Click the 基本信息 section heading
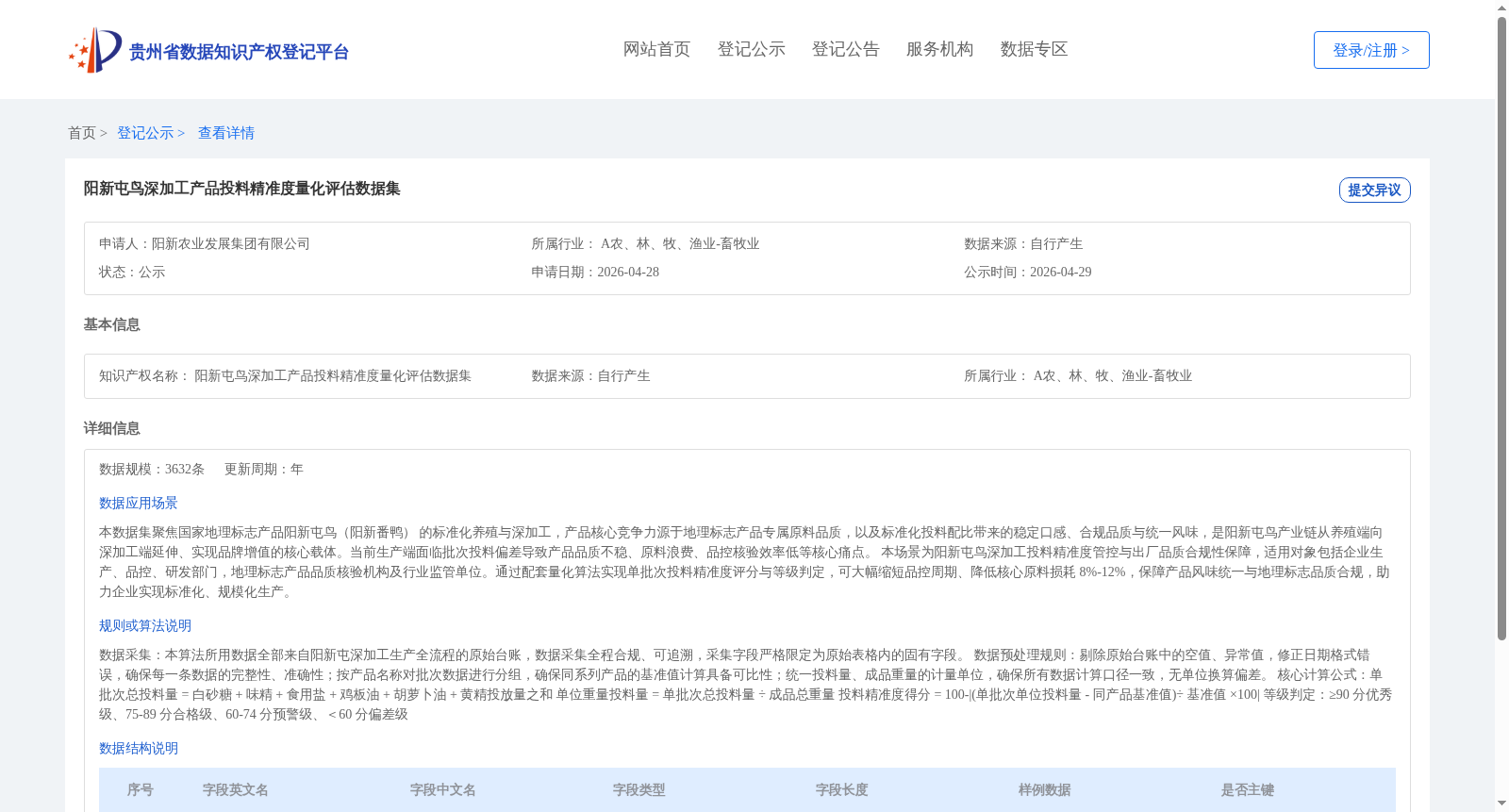This screenshot has width=1509, height=812. coord(112,324)
